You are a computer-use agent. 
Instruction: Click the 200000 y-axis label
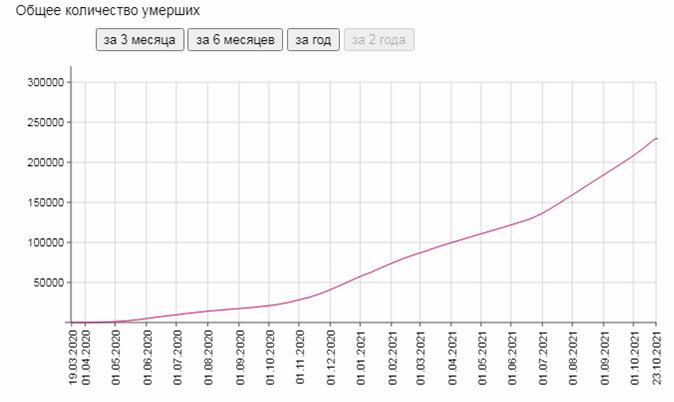point(45,163)
